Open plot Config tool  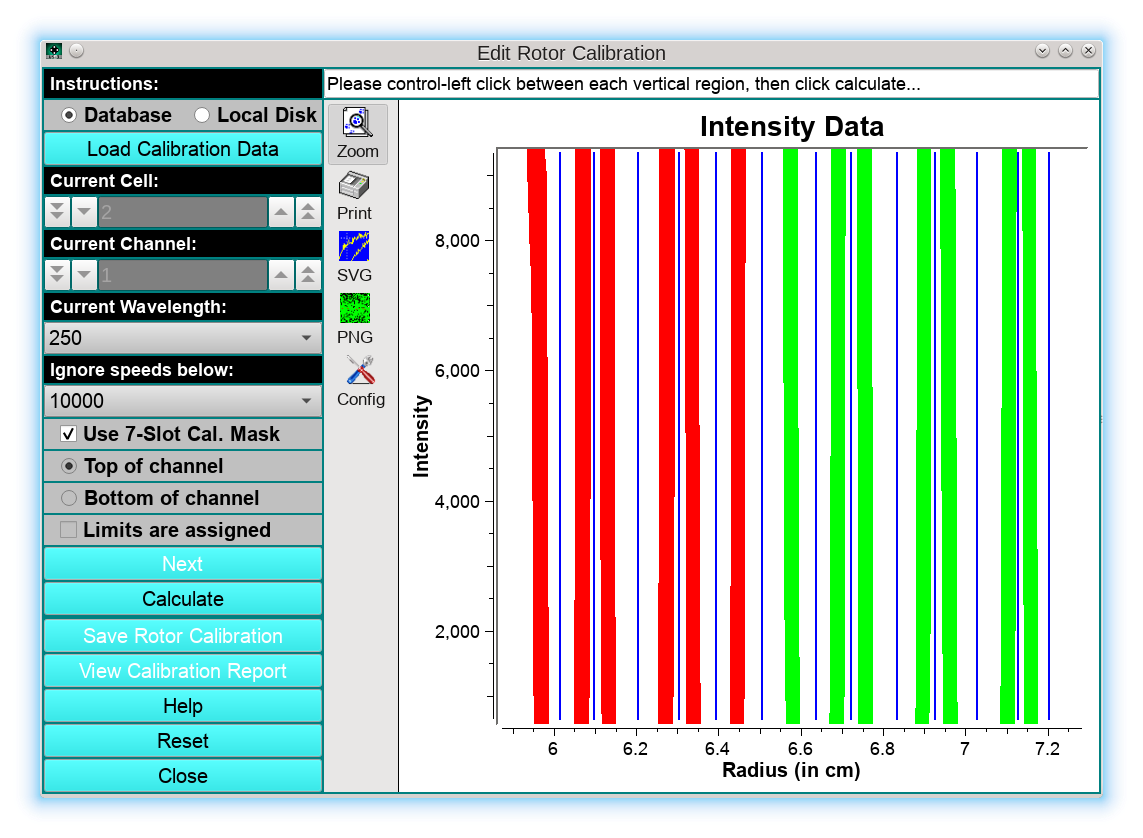(360, 381)
